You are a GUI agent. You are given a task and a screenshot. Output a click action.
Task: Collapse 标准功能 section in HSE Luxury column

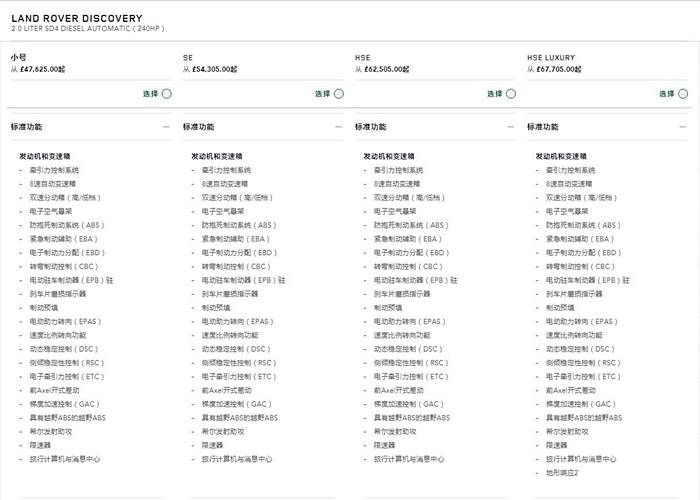tap(683, 127)
